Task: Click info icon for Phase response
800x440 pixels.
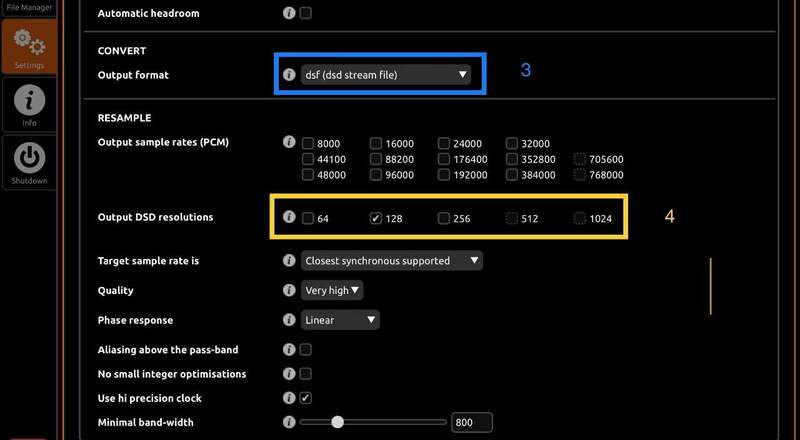Action: tap(289, 320)
